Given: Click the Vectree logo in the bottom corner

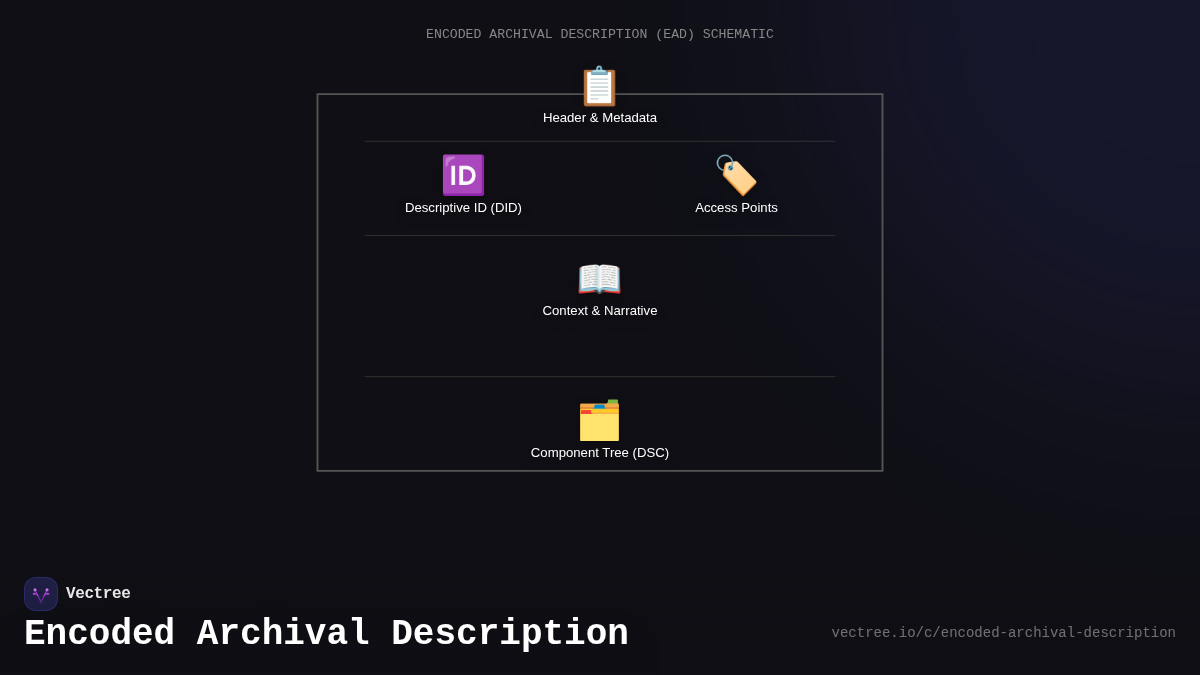Looking at the screenshot, I should point(41,594).
